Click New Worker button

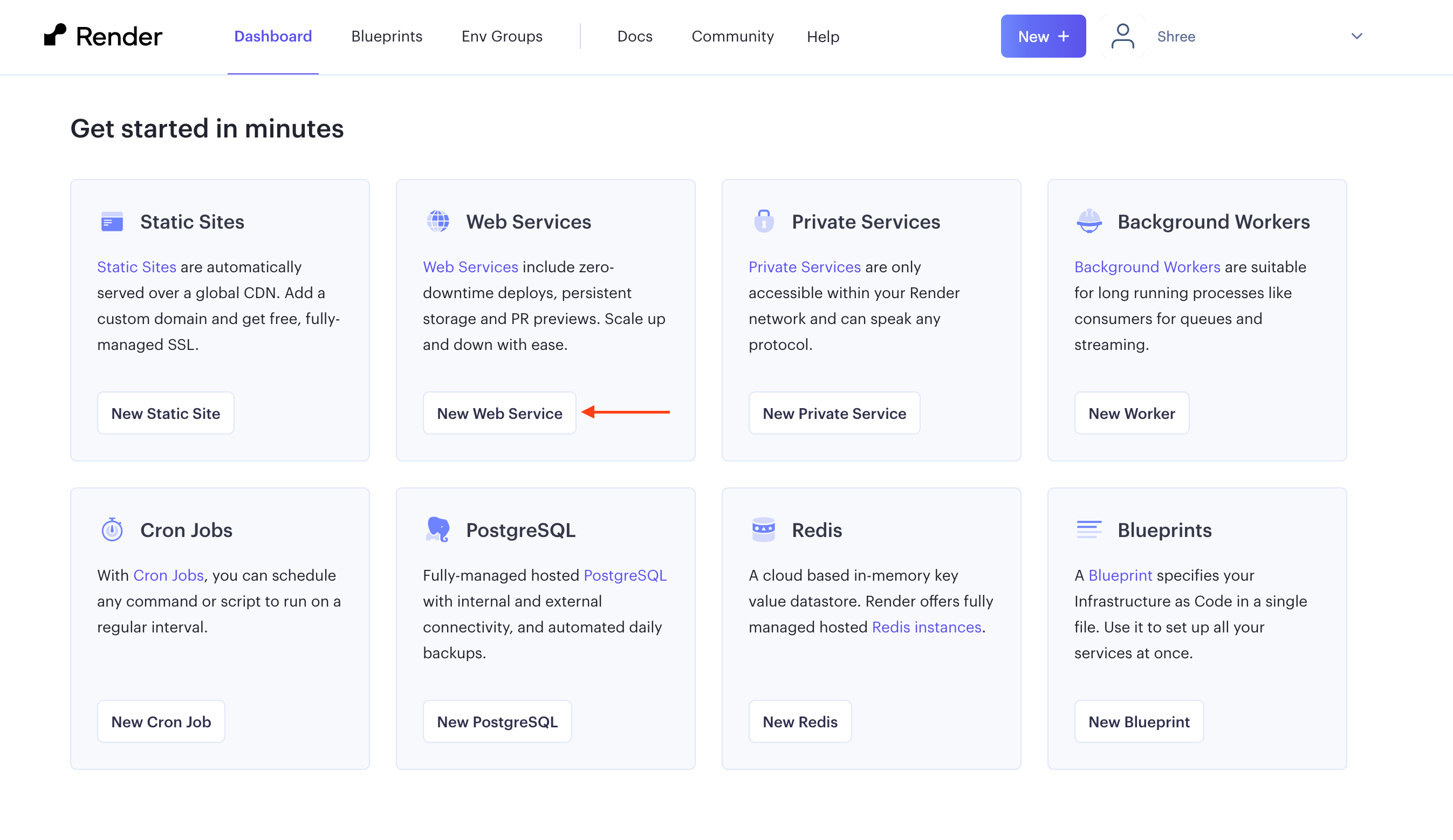coord(1131,413)
